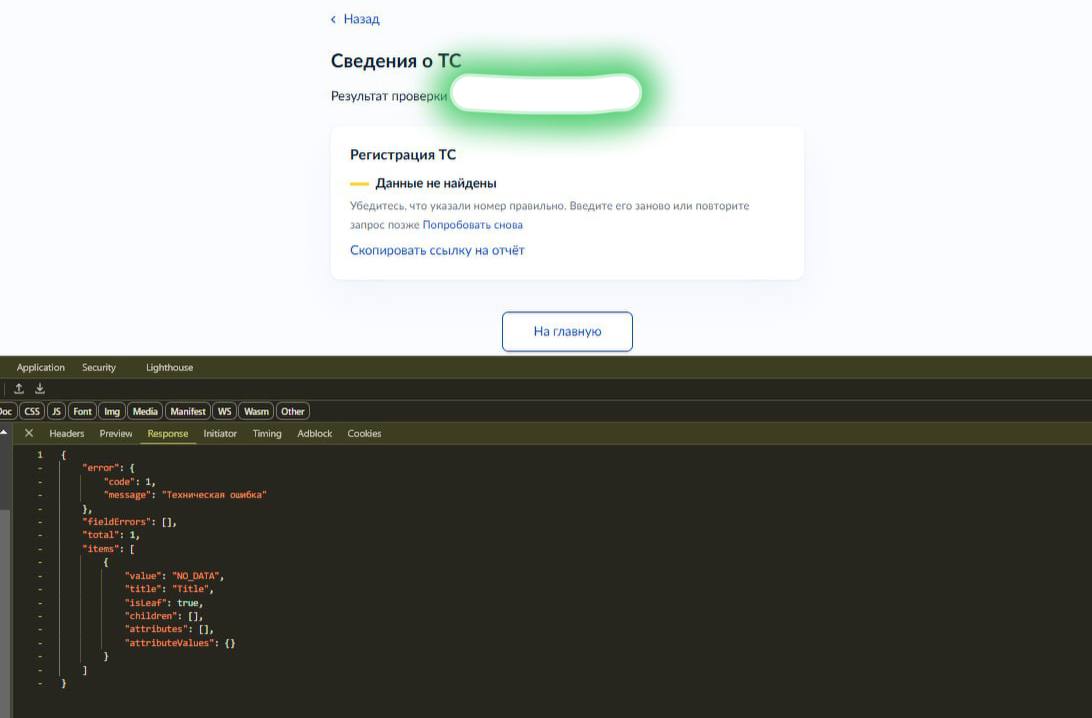Enable the Font request filter
Viewport: 1092px width, 718px height.
tap(82, 411)
